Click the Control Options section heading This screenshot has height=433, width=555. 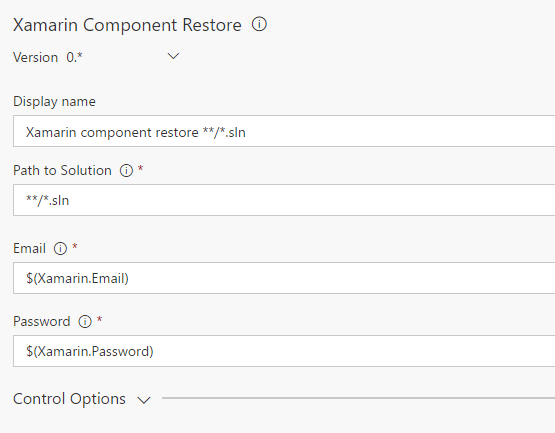click(x=69, y=399)
